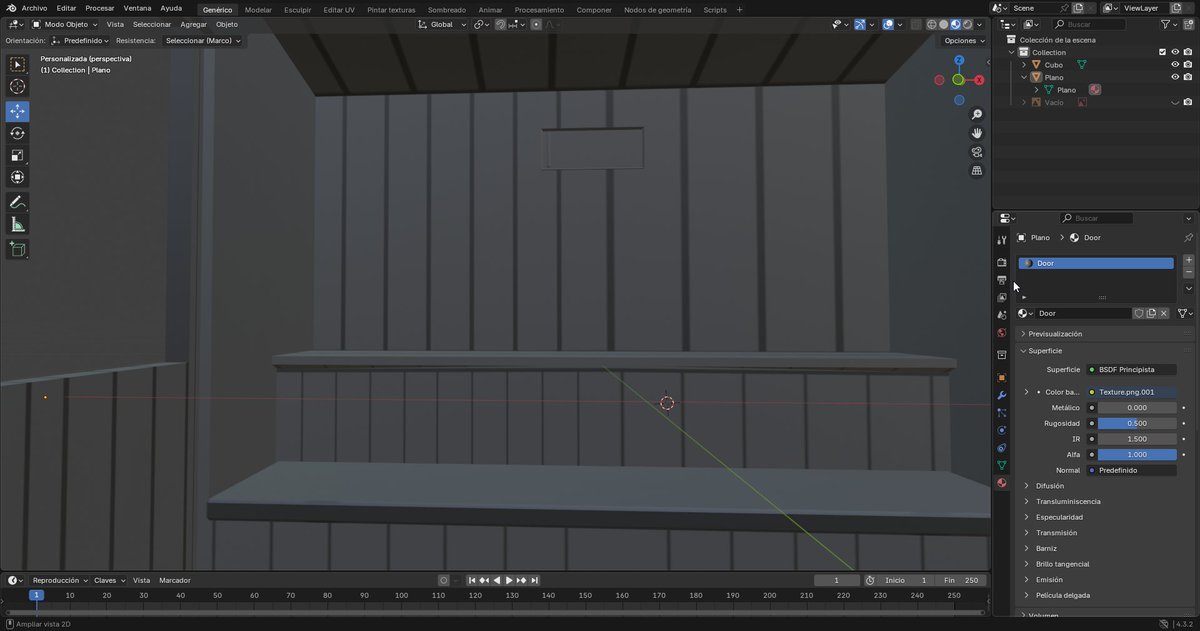
Task: Activate the 3D Cursor tool
Action: [17, 87]
